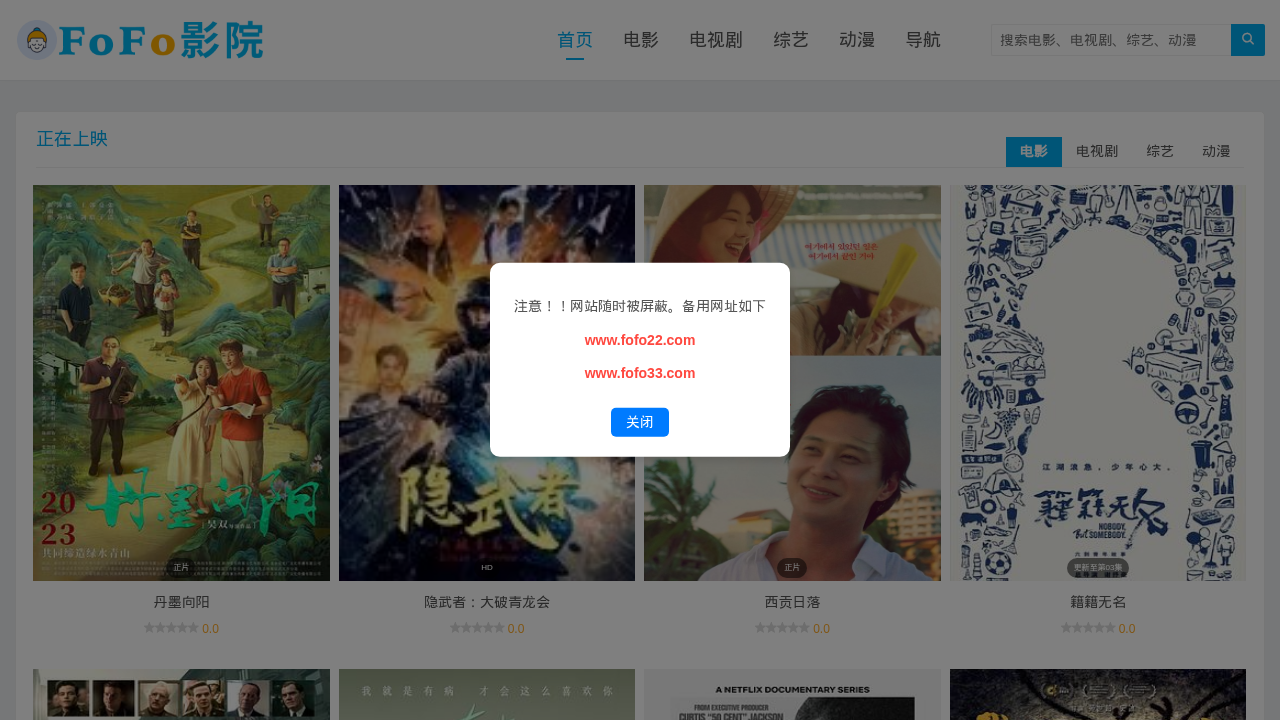The height and width of the screenshot is (720, 1280).
Task: Click the magnifier search icon button
Action: point(1247,40)
